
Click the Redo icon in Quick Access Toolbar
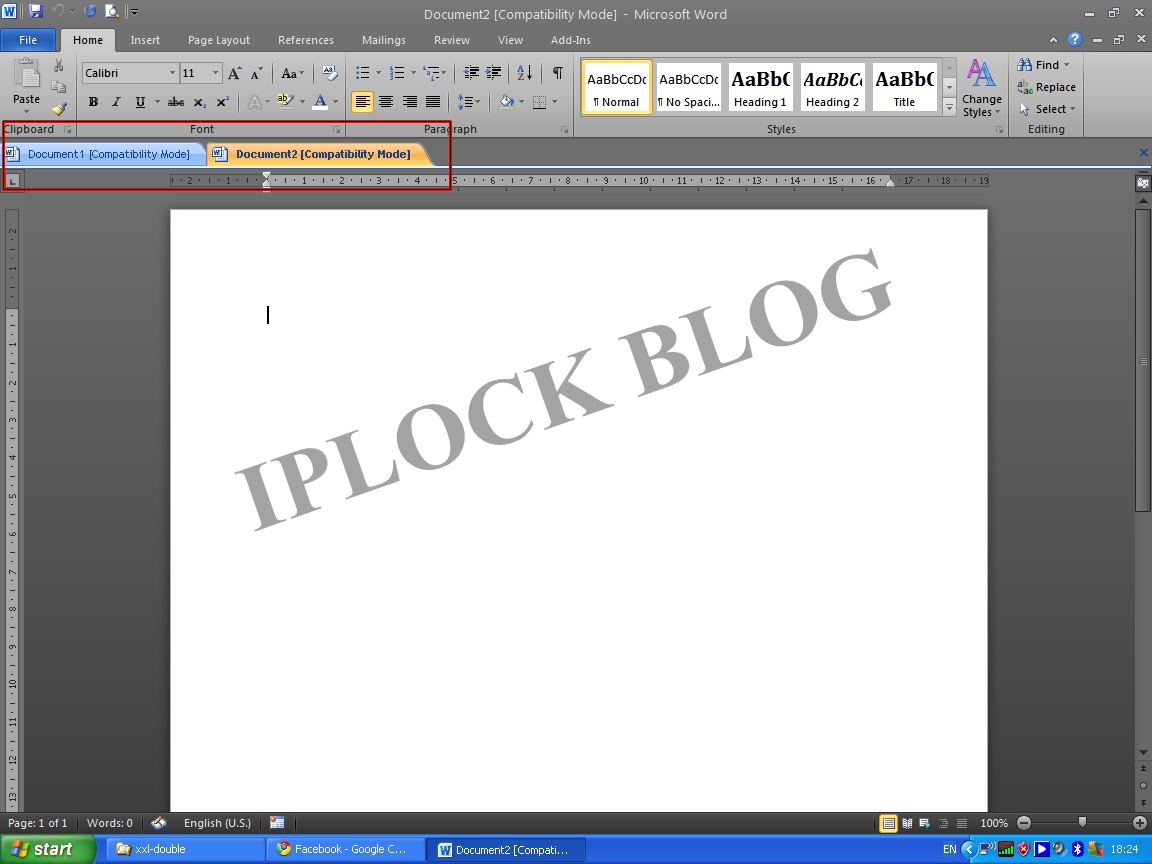click(90, 11)
